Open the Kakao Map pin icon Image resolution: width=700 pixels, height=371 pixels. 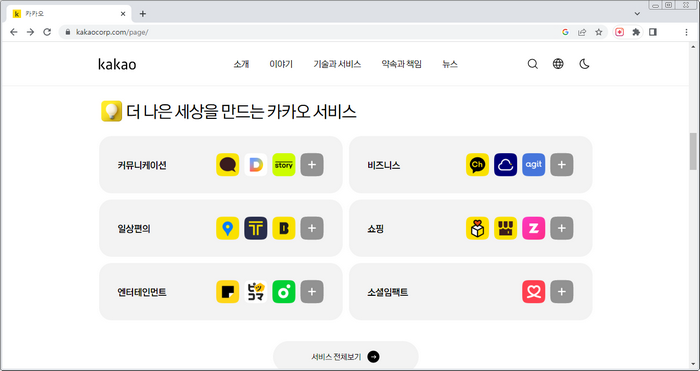point(228,228)
